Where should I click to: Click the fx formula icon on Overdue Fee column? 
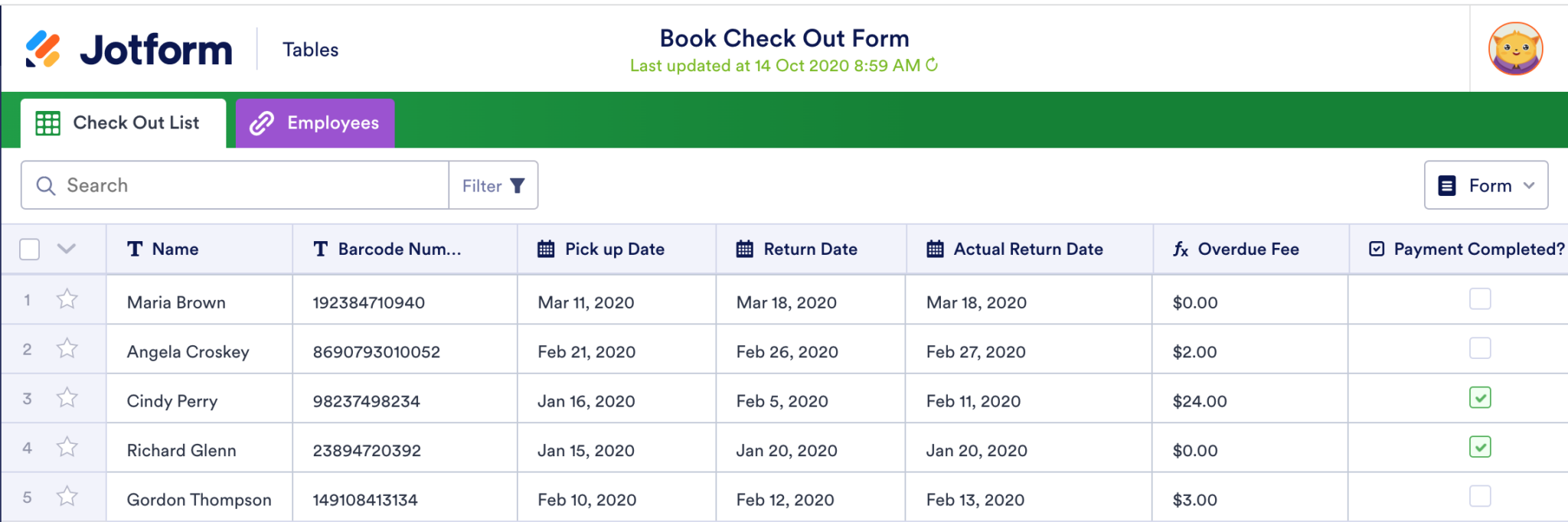(x=1180, y=249)
